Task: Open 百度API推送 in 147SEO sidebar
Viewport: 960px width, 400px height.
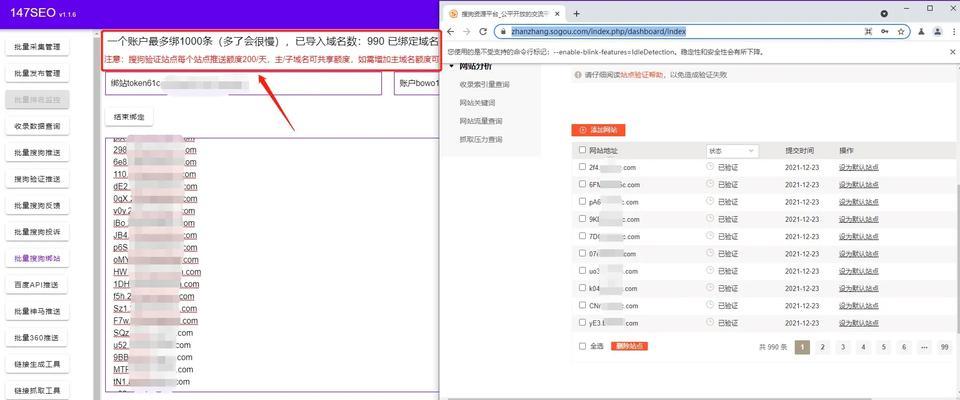Action: pos(37,285)
